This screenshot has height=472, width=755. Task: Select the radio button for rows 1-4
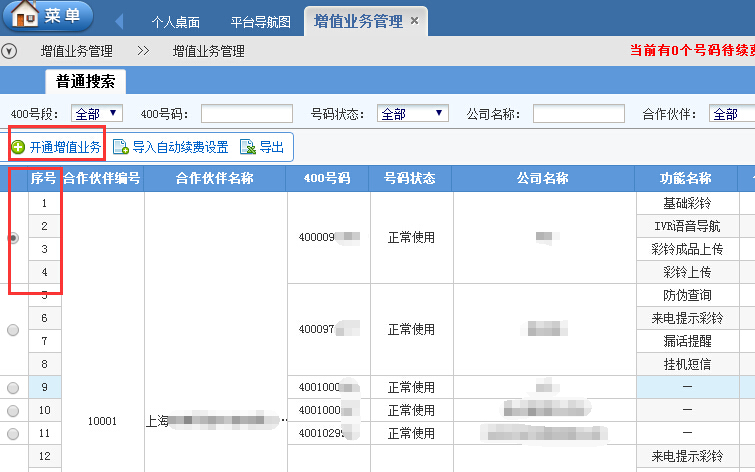pos(13,238)
